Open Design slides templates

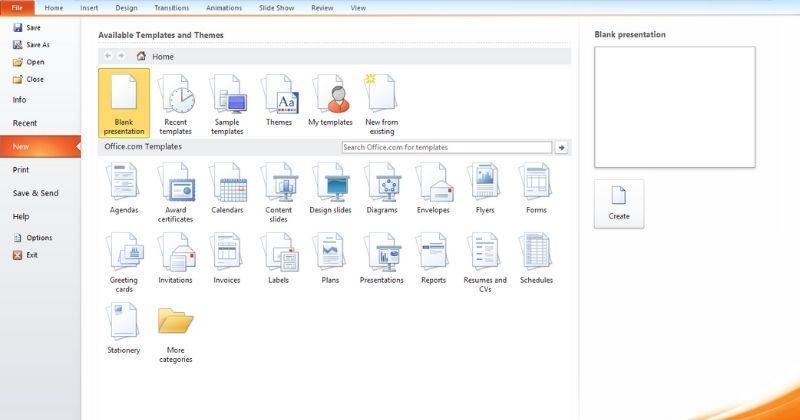coord(331,188)
